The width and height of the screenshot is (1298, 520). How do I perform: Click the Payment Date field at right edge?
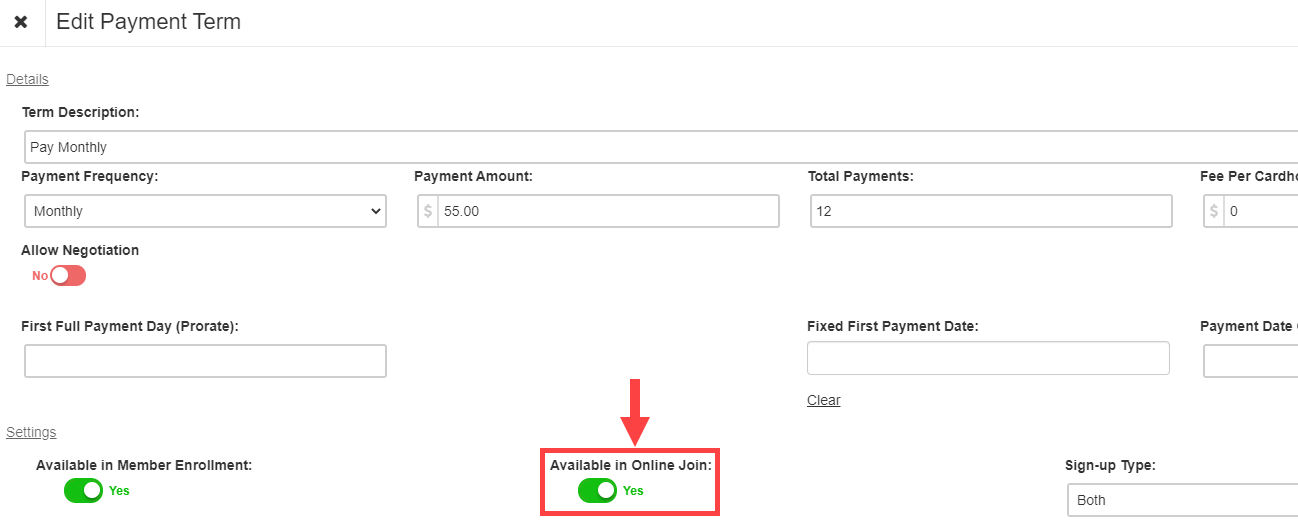pos(1250,361)
